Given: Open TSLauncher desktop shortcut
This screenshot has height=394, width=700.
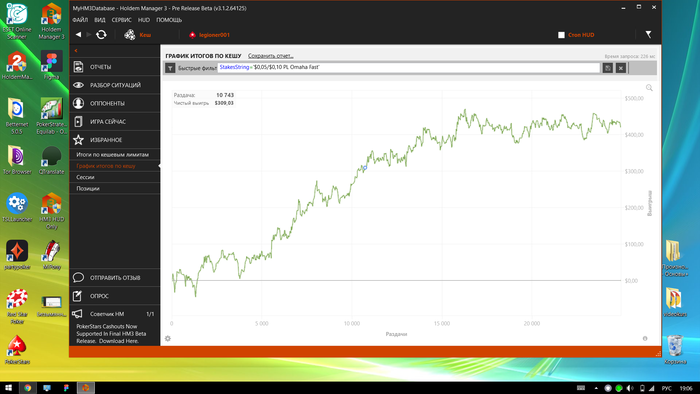Looking at the screenshot, I should click(17, 207).
